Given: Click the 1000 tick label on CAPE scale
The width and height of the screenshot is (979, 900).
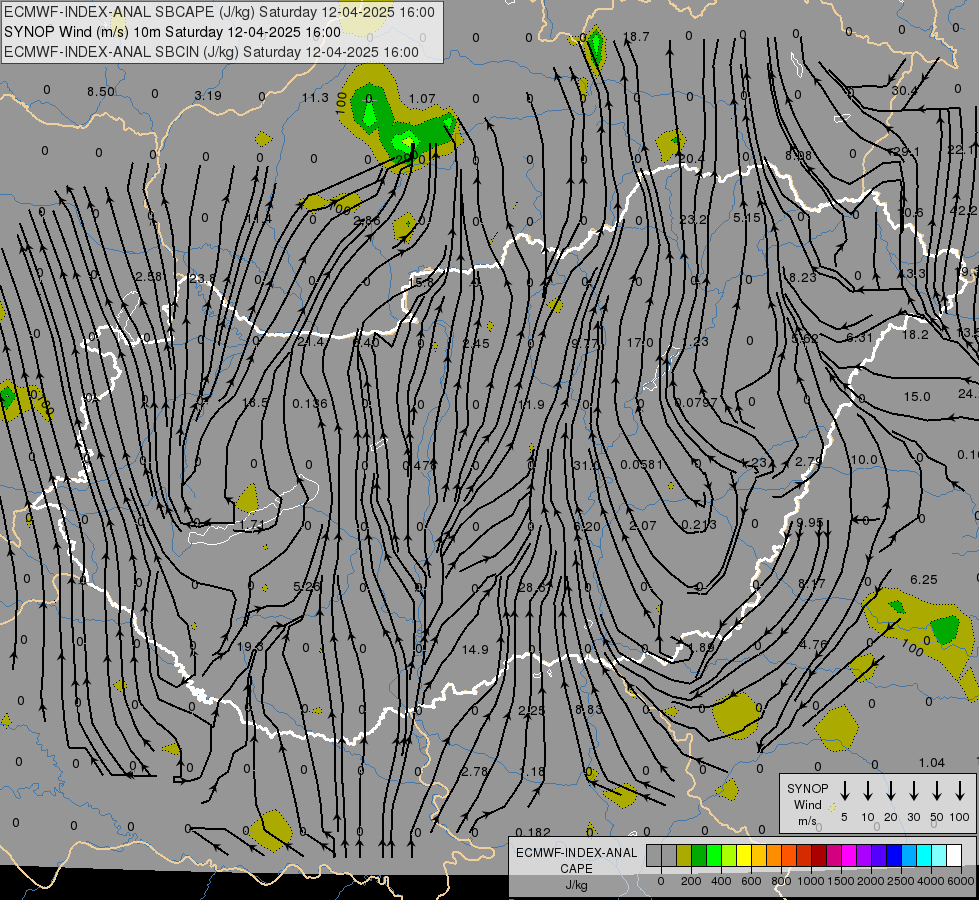Looking at the screenshot, I should click(810, 881).
